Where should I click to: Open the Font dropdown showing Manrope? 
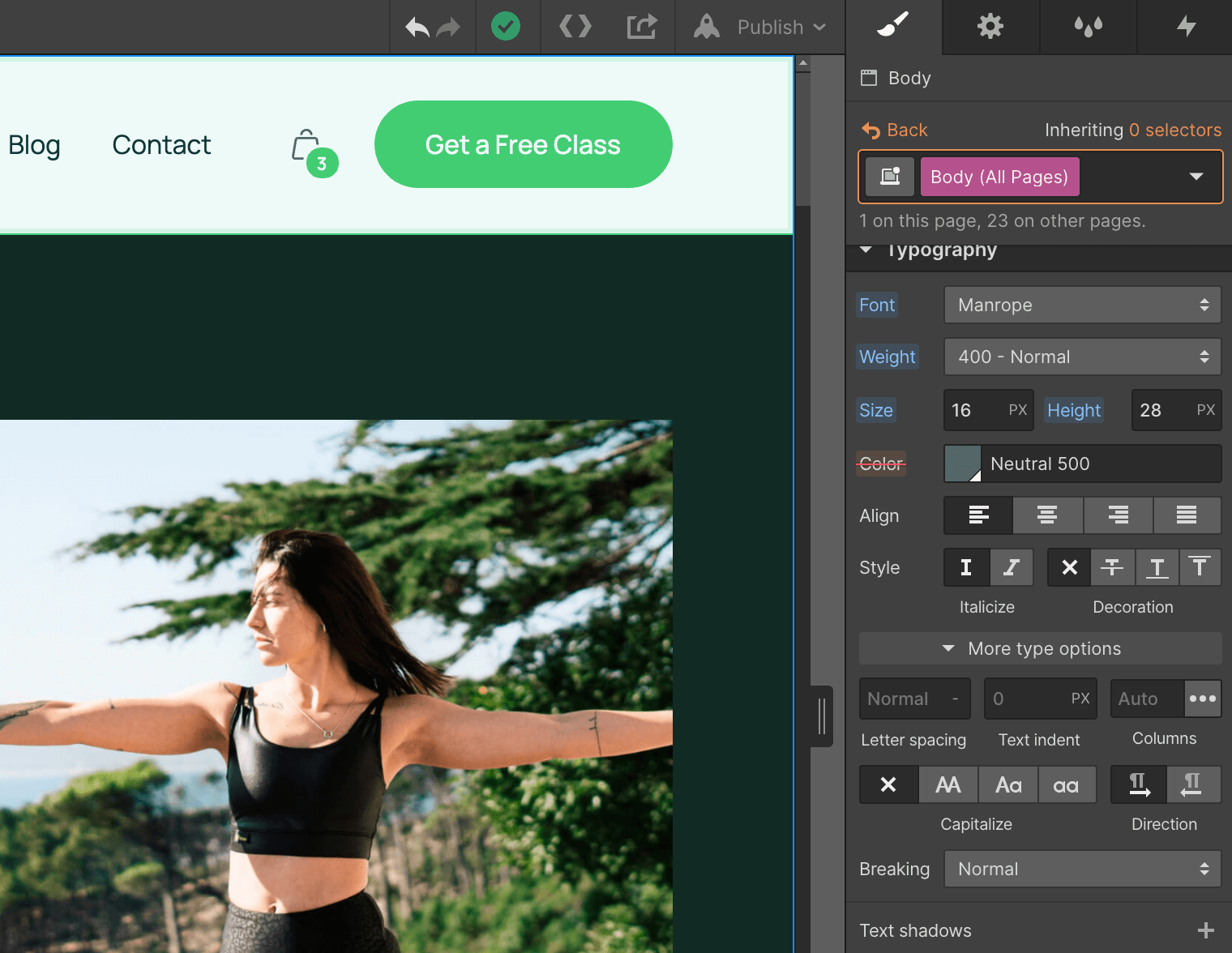click(1082, 305)
